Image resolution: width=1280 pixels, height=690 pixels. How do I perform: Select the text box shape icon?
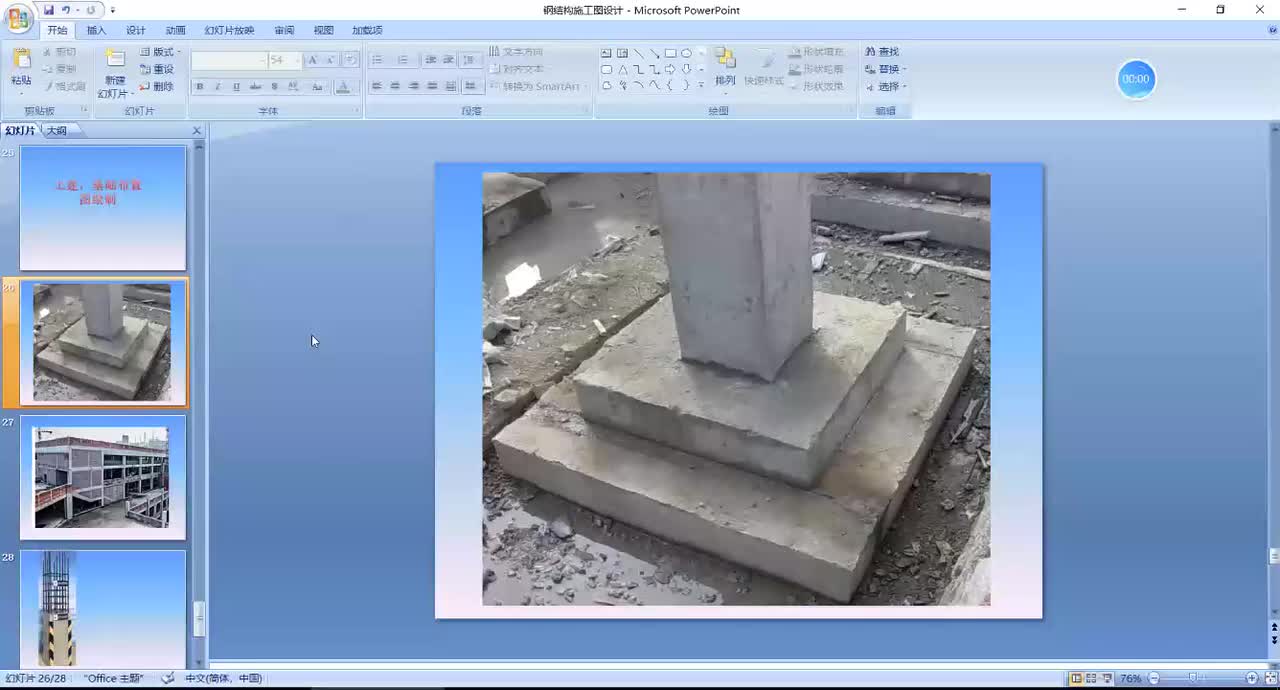[x=606, y=53]
